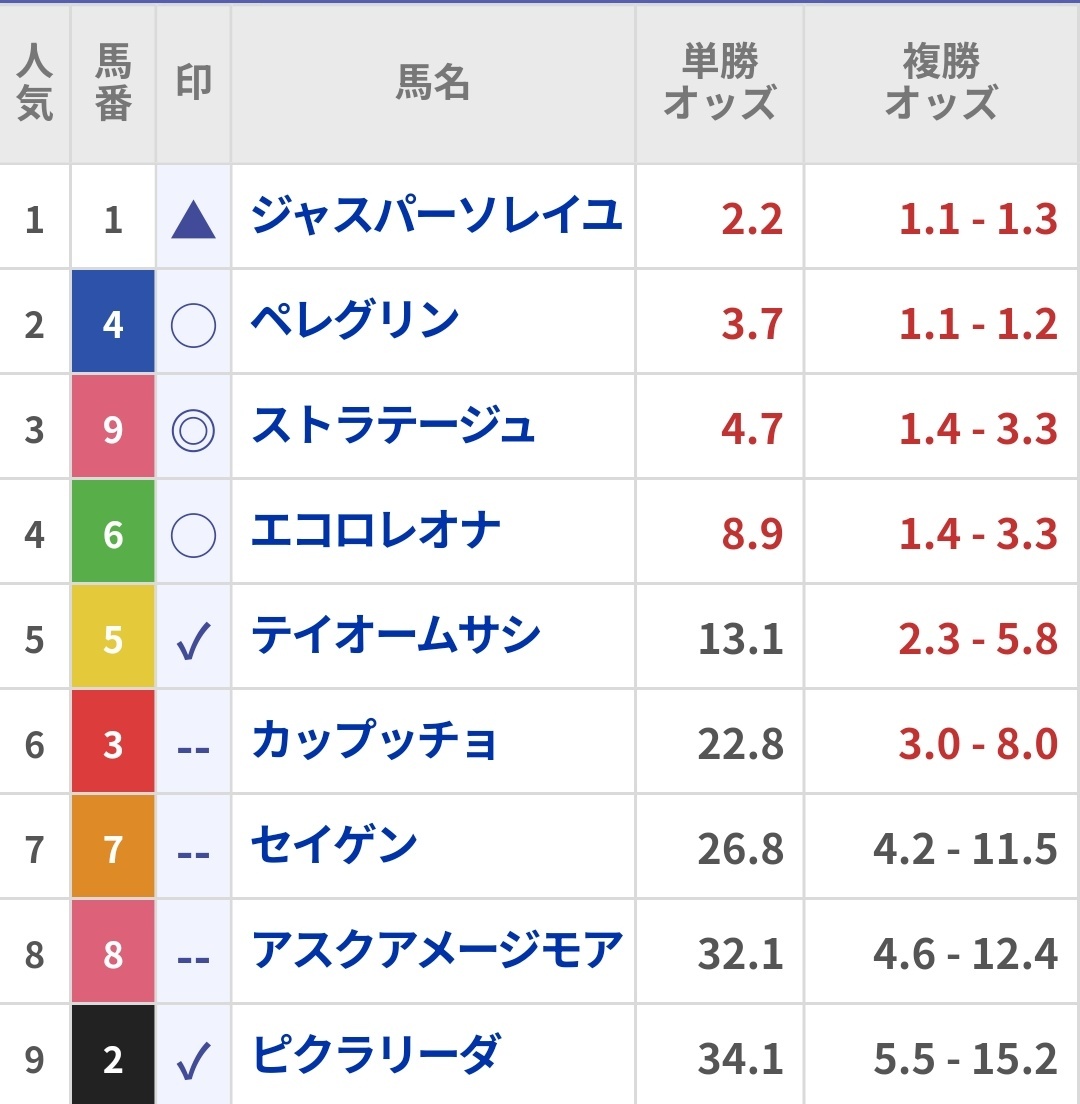This screenshot has height=1104, width=1080.
Task: Click the single circle mark for ペレグリン
Action: (194, 325)
